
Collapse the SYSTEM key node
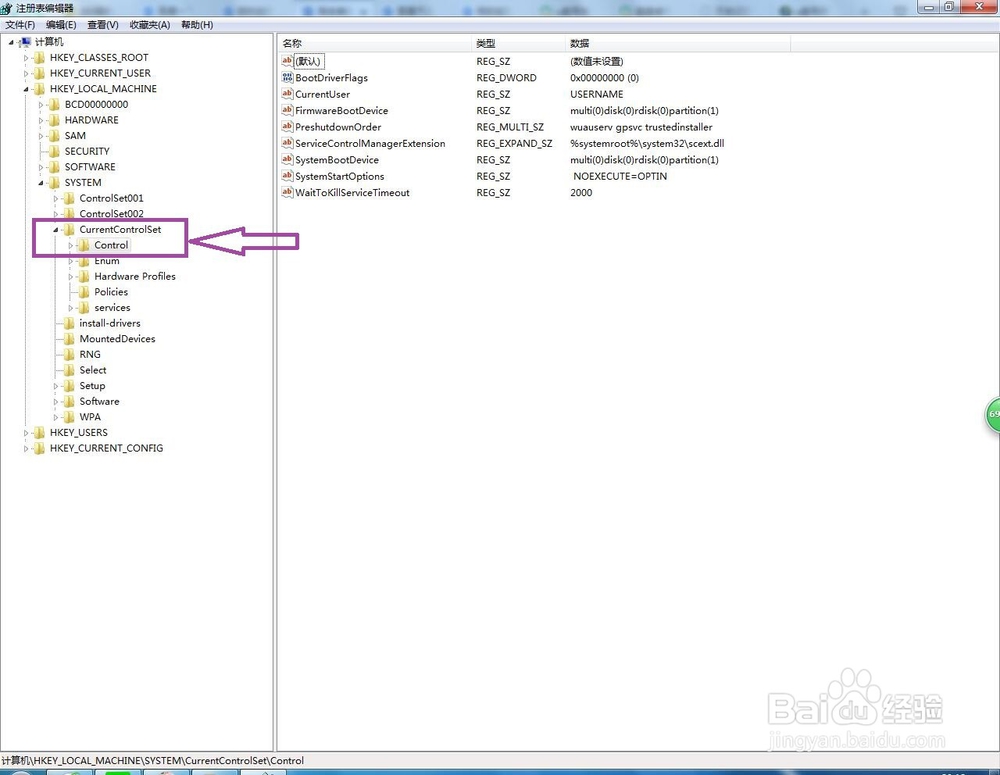click(41, 183)
